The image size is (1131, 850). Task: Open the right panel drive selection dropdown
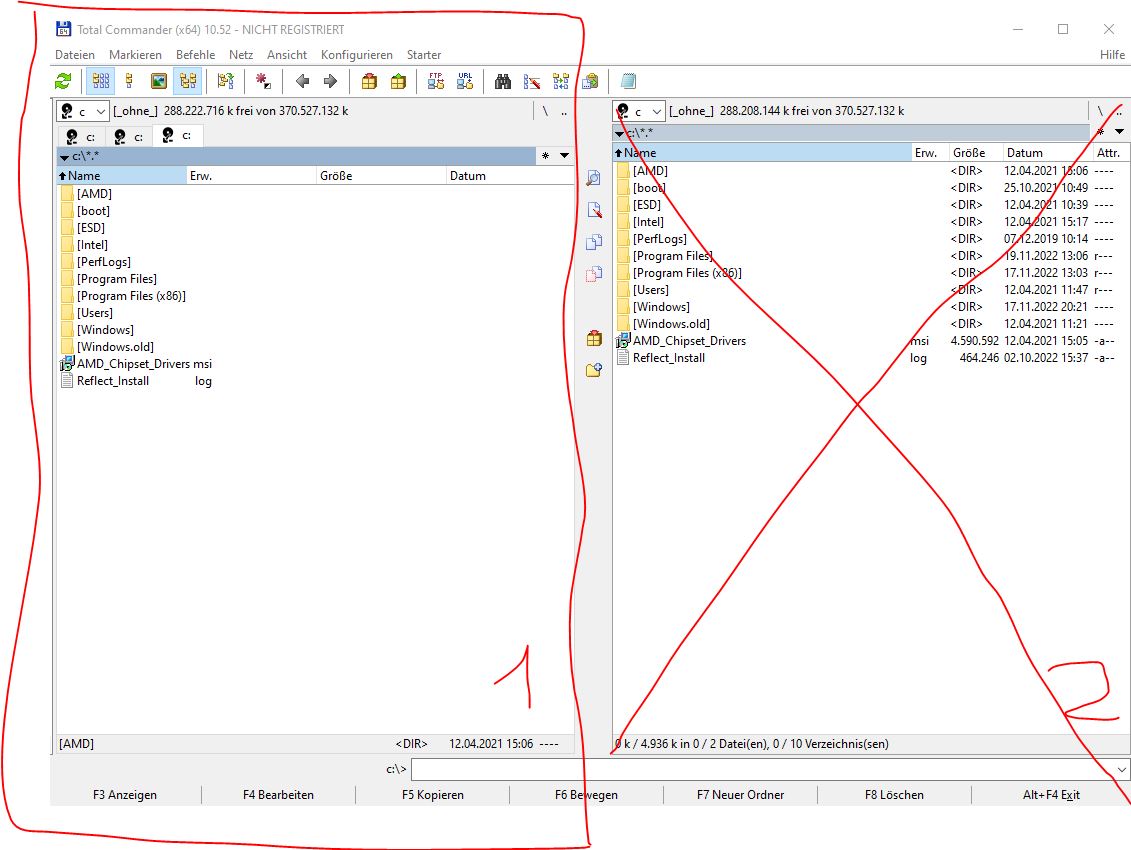pyautogui.click(x=639, y=111)
